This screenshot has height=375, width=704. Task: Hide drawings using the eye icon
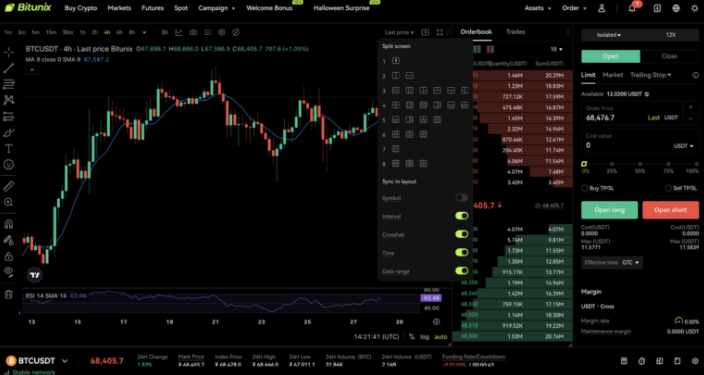pyautogui.click(x=9, y=271)
